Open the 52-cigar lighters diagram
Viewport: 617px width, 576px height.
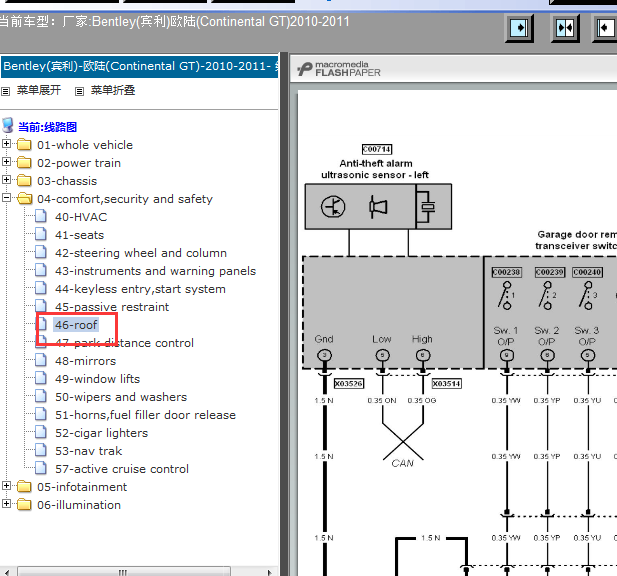pos(102,433)
